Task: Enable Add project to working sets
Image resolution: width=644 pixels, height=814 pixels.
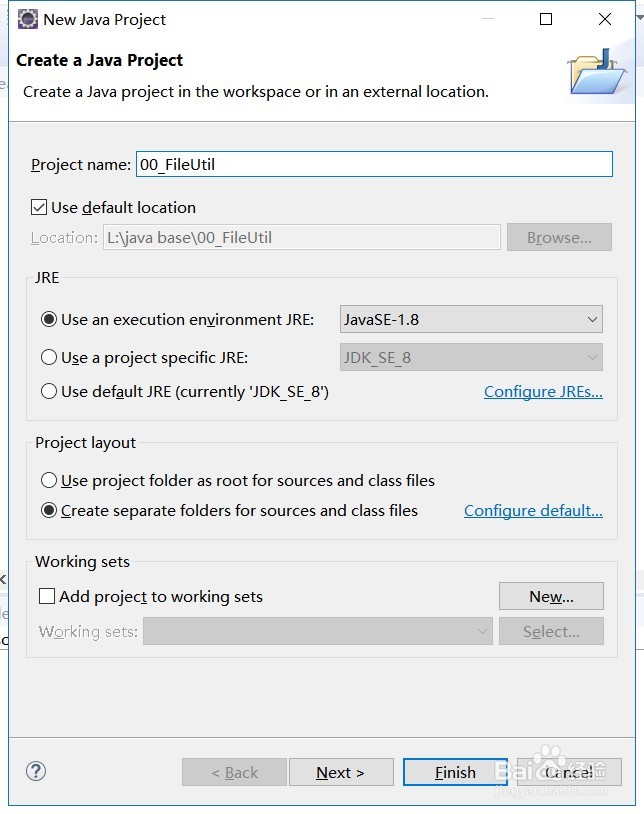Action: pos(47,596)
